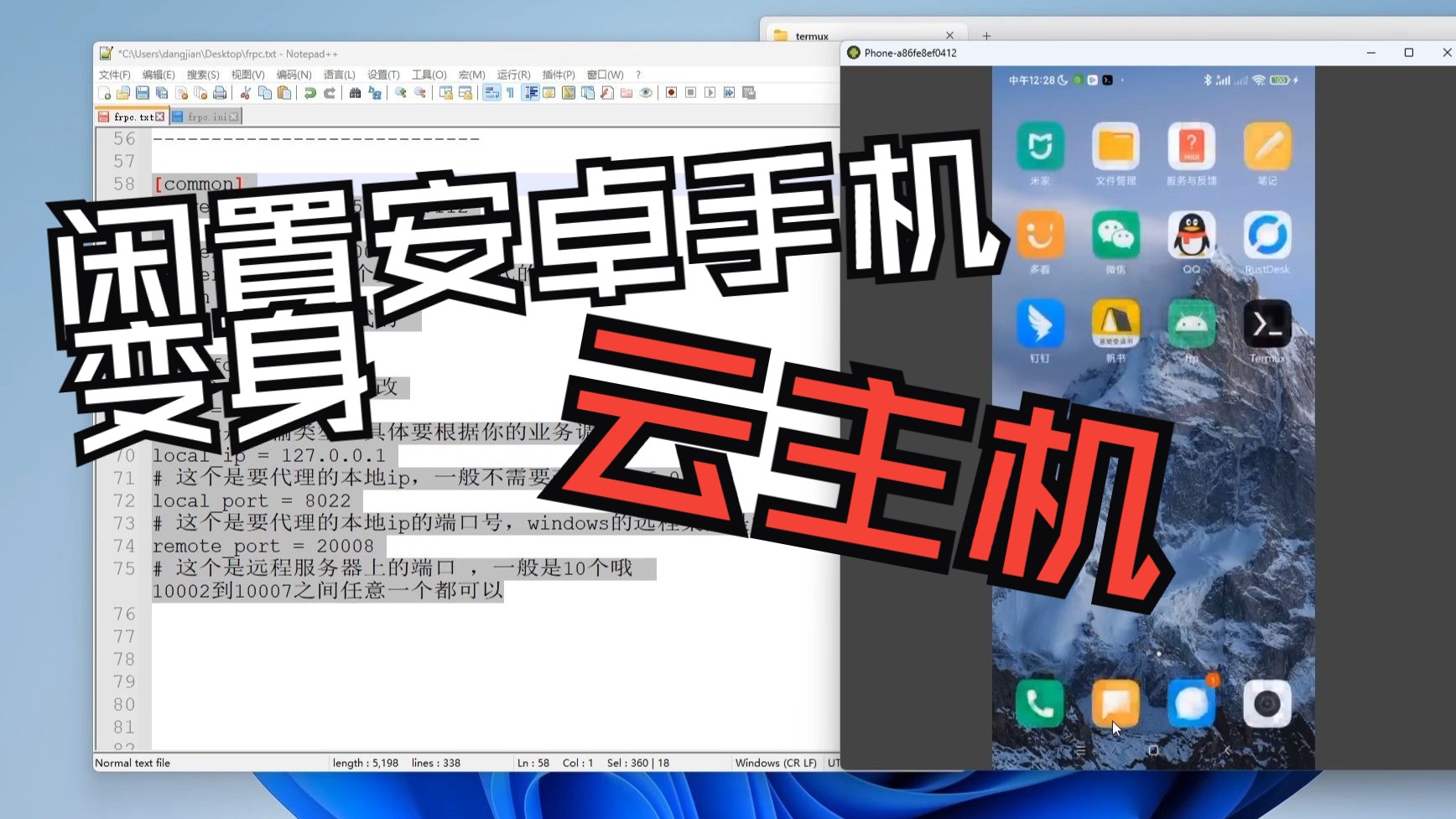Screen dimensions: 1456x819
Task: Open the 搜索(S) menu
Action: [203, 75]
